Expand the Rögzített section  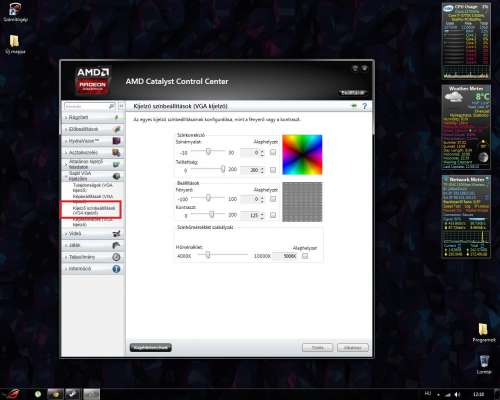(92, 117)
